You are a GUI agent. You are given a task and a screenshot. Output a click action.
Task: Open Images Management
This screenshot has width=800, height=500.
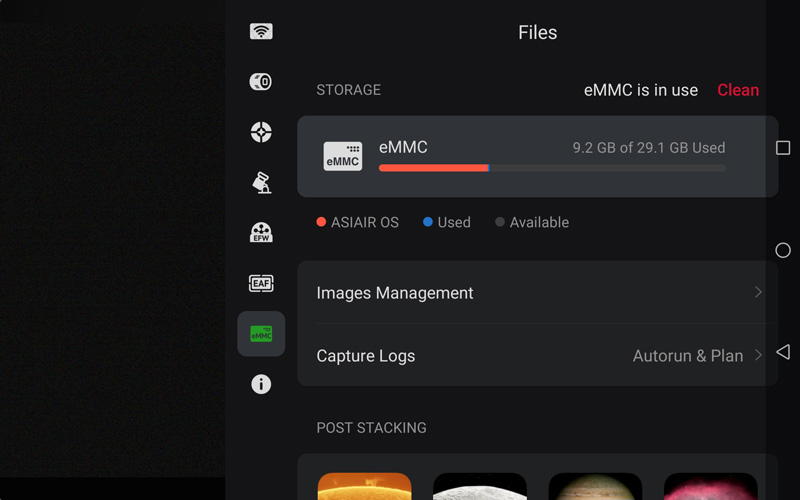(538, 292)
